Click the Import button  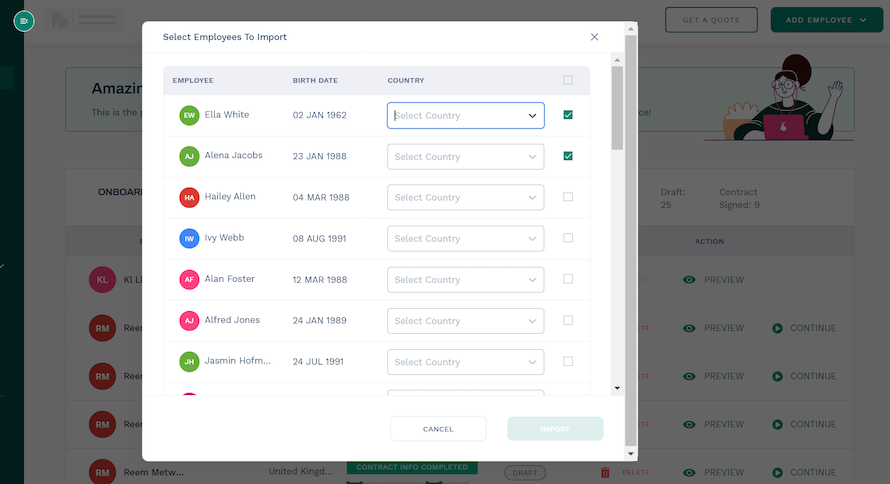(555, 429)
